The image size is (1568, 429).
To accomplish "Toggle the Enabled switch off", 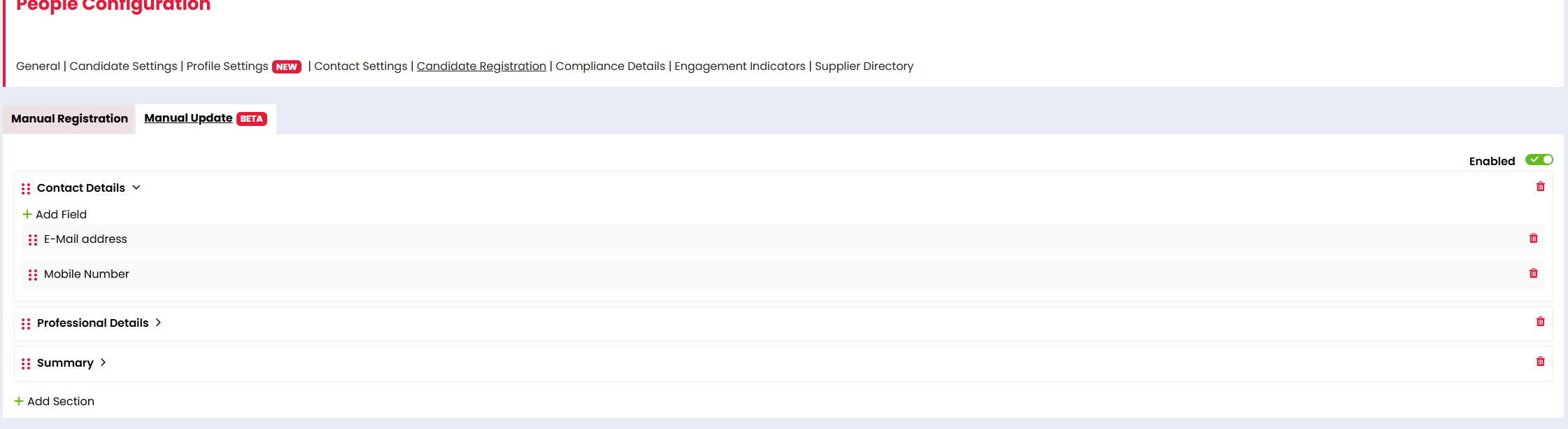I will point(1539,160).
